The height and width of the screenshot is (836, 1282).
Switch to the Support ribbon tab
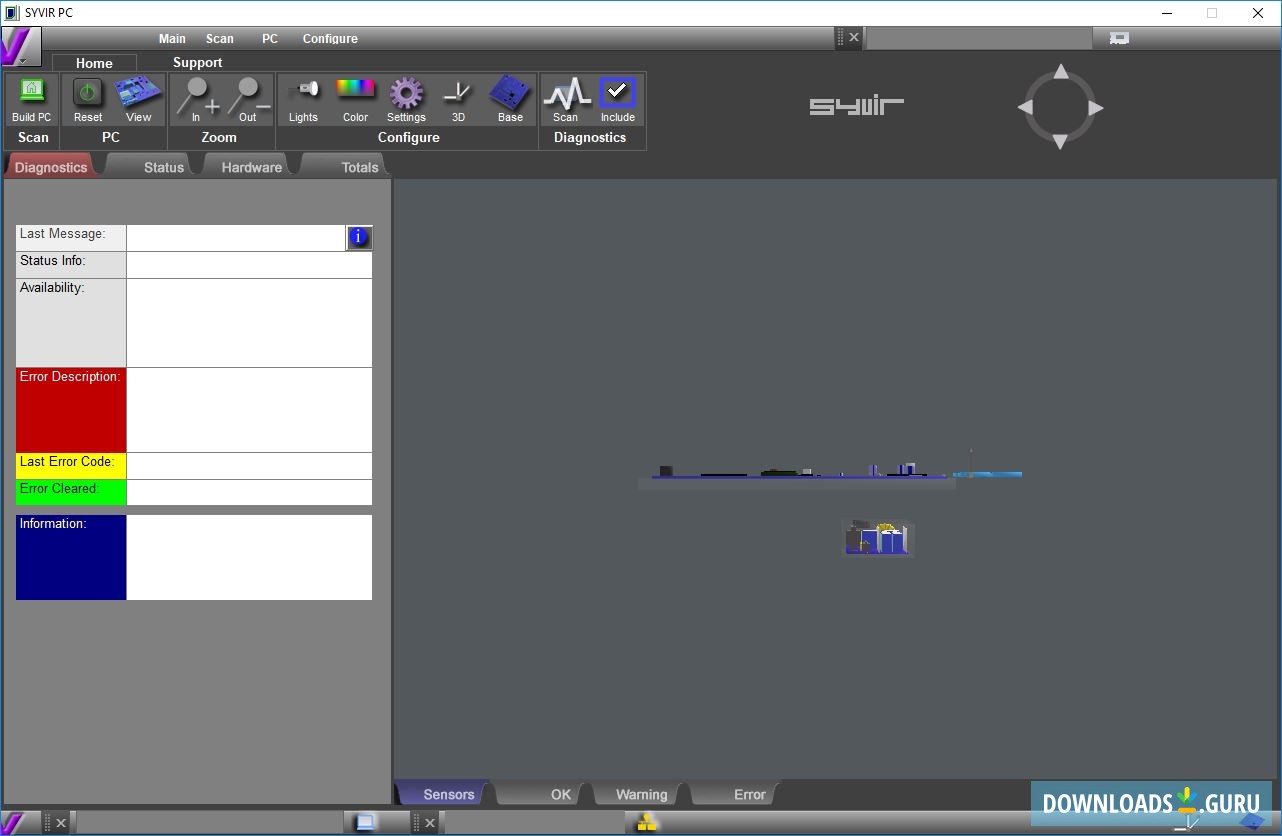click(x=197, y=62)
